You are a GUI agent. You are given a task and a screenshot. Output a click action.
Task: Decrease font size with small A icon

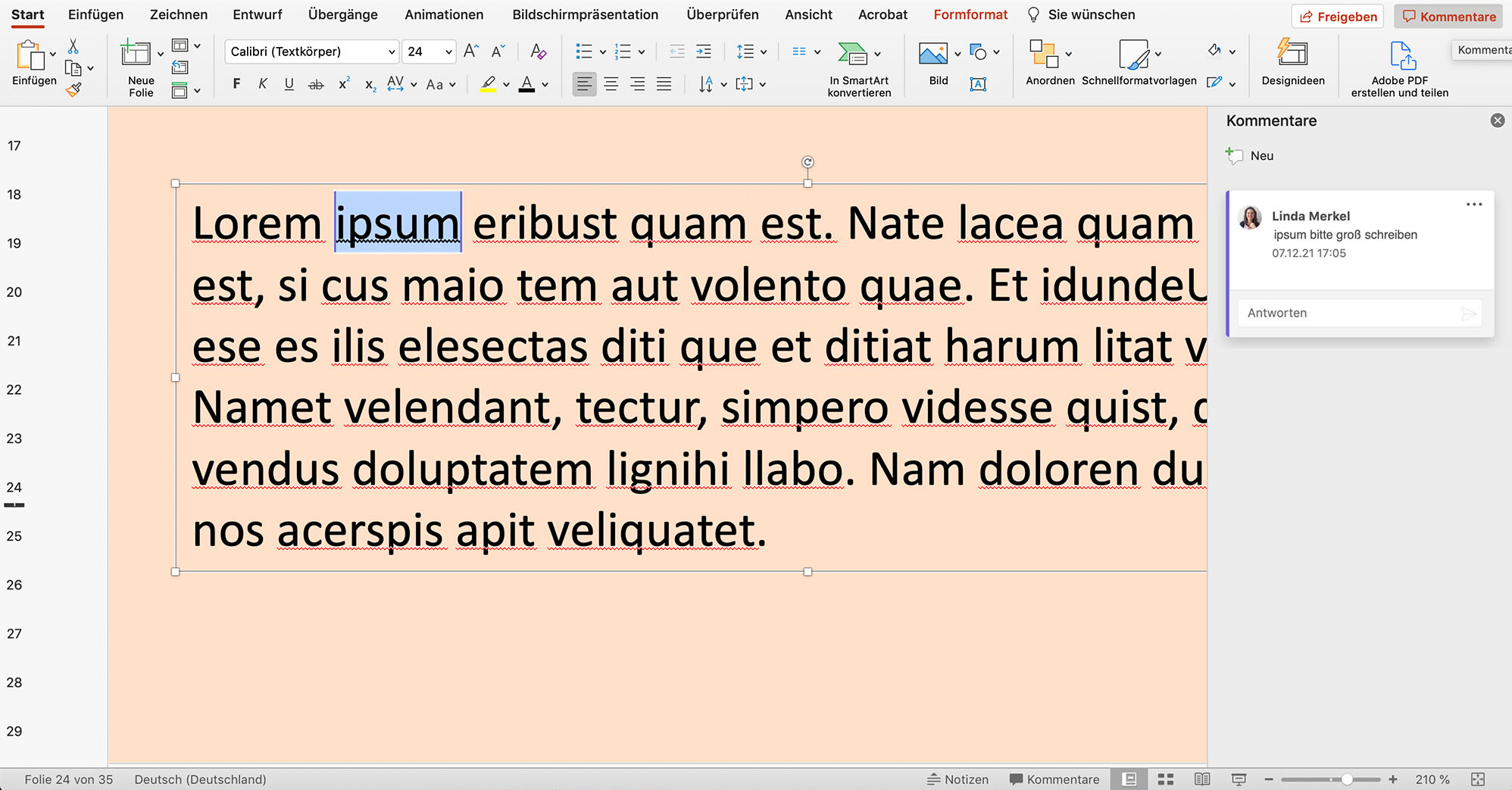(x=498, y=51)
